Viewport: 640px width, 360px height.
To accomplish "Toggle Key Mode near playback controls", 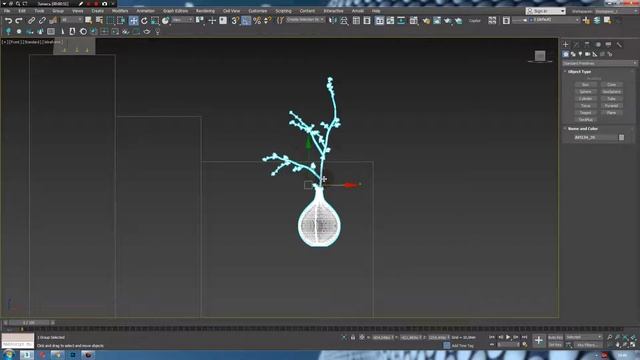I will point(492,344).
